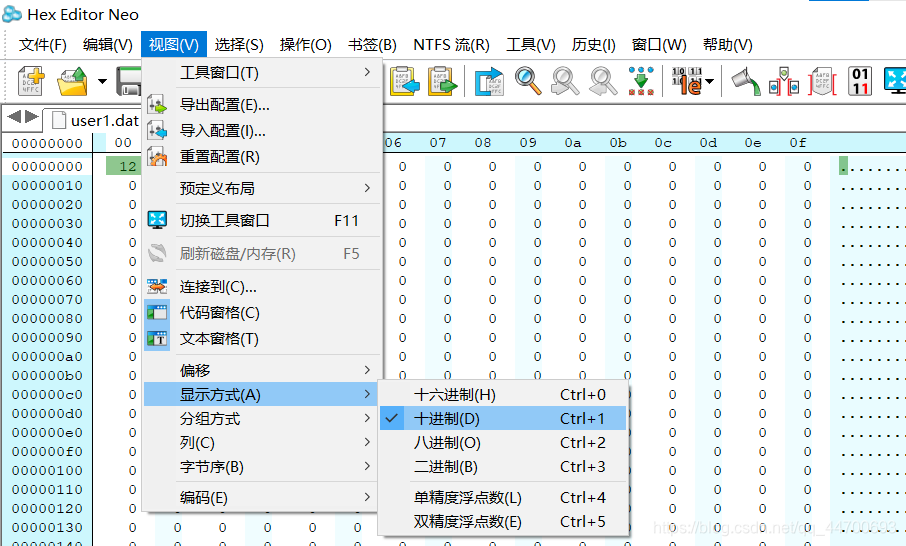
Task: Select Octal 八进制(O) display mode
Action: (503, 443)
